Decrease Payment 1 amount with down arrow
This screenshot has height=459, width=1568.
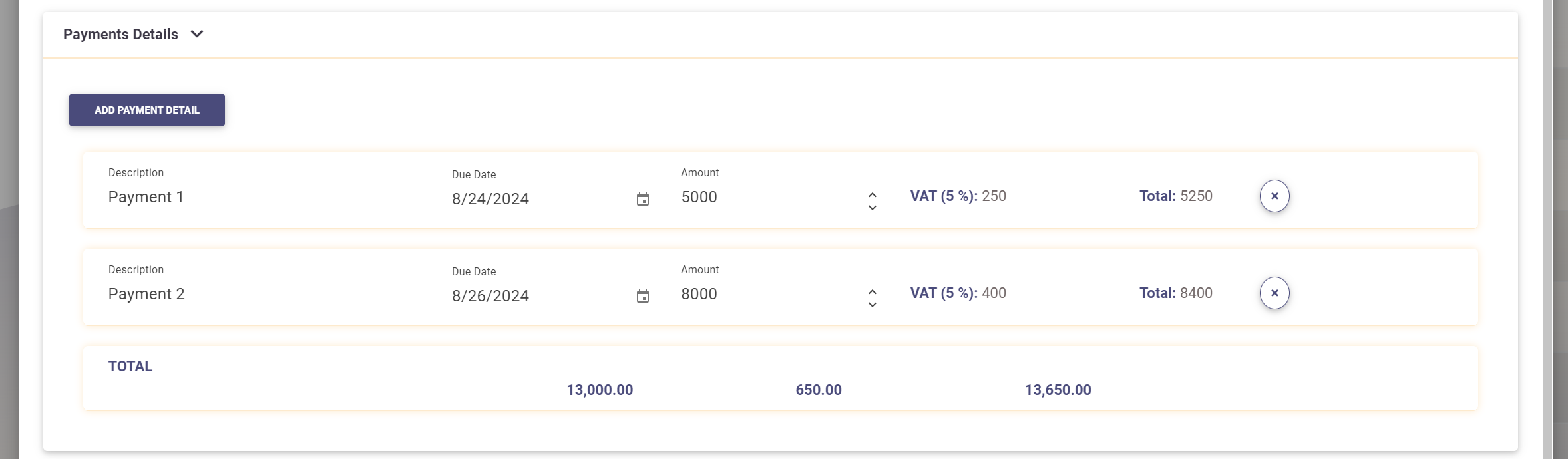click(872, 208)
